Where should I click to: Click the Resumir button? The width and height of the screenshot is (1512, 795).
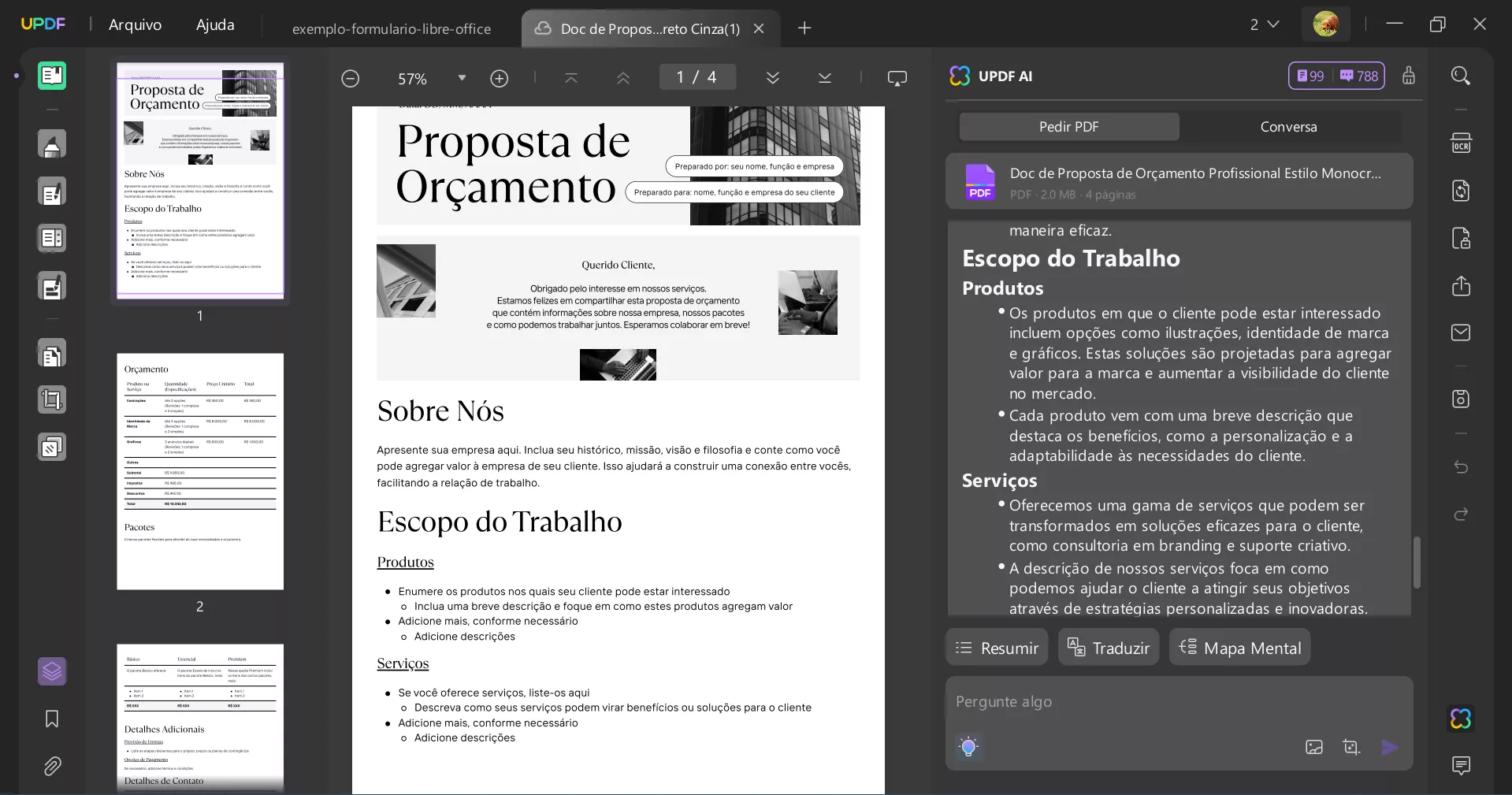click(x=996, y=647)
